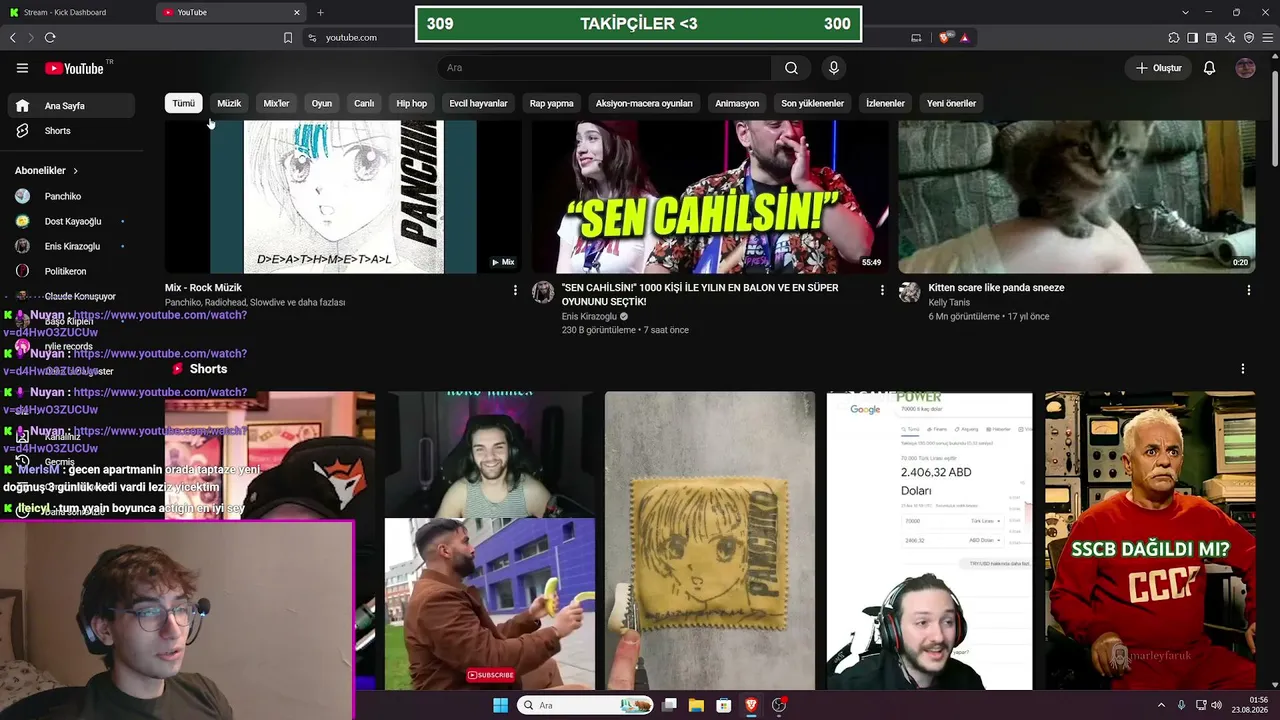Open File Explorer from the taskbar
Image resolution: width=1280 pixels, height=720 pixels.
coord(696,705)
